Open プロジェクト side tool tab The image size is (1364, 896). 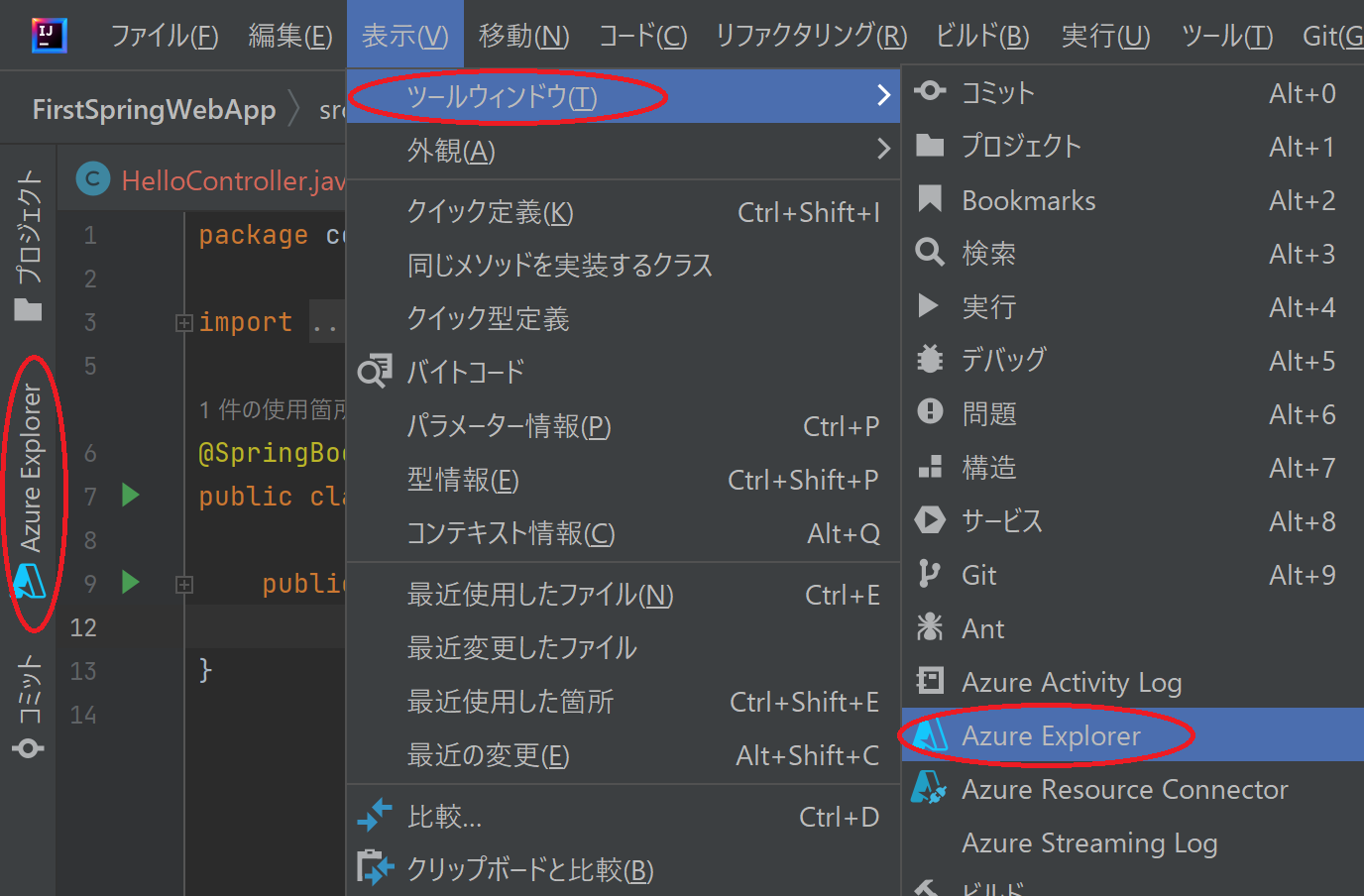pos(29,245)
